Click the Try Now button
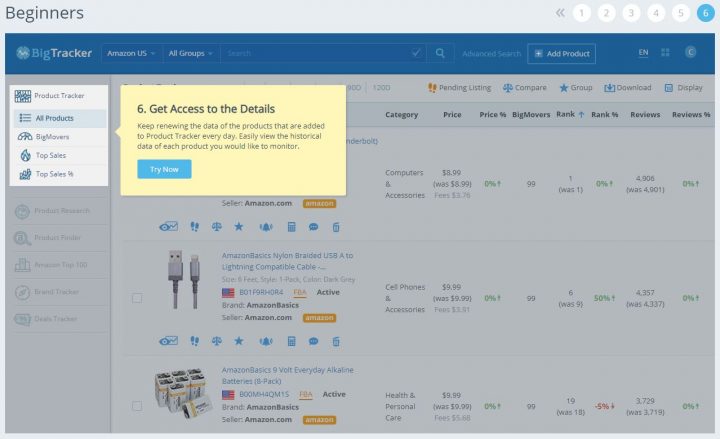This screenshot has width=720, height=439. point(164,169)
